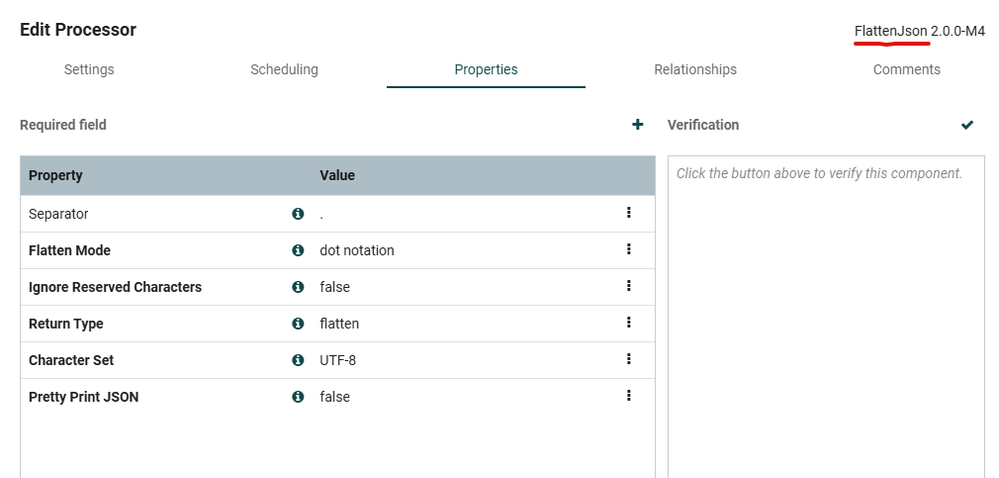Edit the Character Set UTF-8 value

tap(338, 360)
